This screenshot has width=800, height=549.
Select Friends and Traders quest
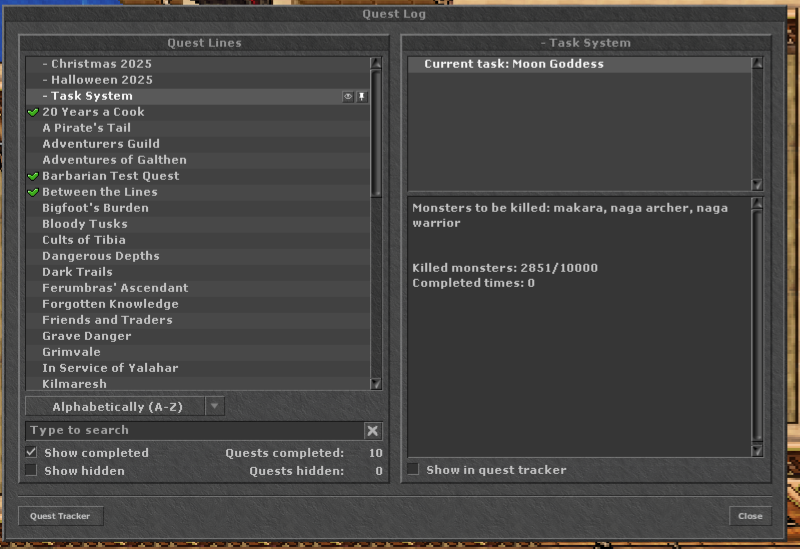pyautogui.click(x=198, y=320)
